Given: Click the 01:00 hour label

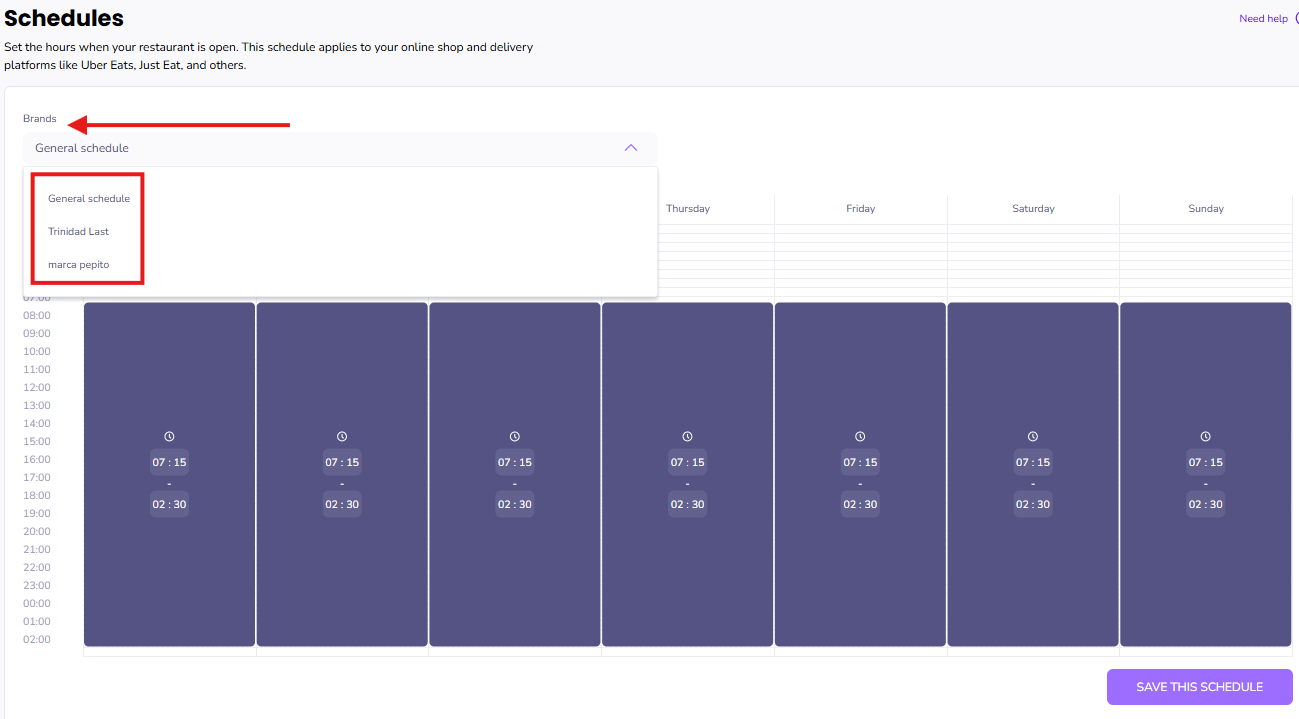Looking at the screenshot, I should pos(37,621).
